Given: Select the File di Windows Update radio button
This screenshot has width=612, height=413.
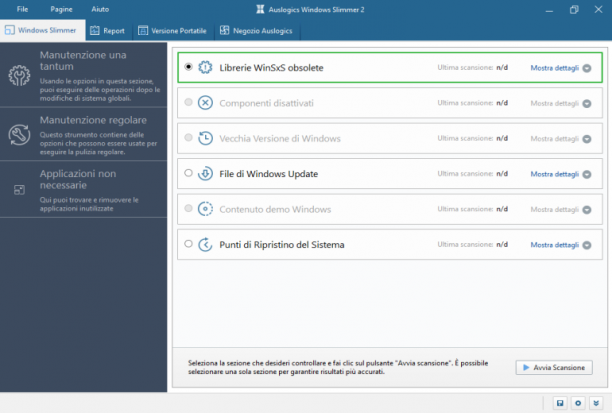Looking at the screenshot, I should point(189,173).
